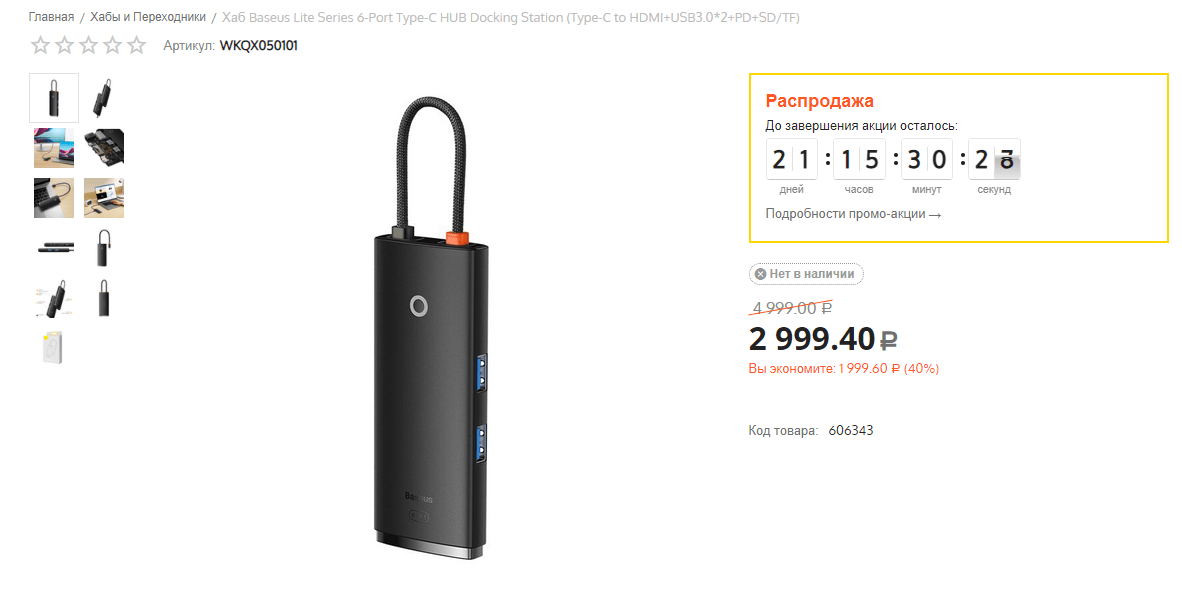Go to the Главная breadcrumb
Screen dimensions: 1182x605
click(x=51, y=17)
